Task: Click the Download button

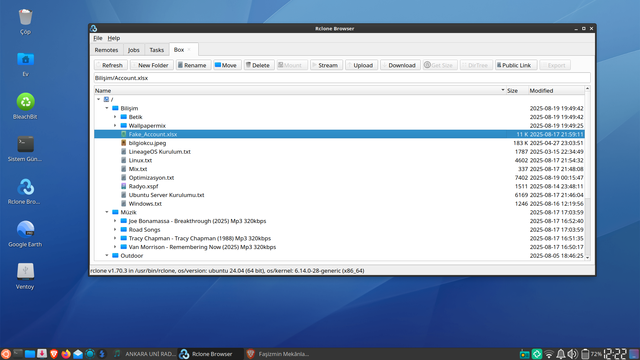Action: coord(400,65)
